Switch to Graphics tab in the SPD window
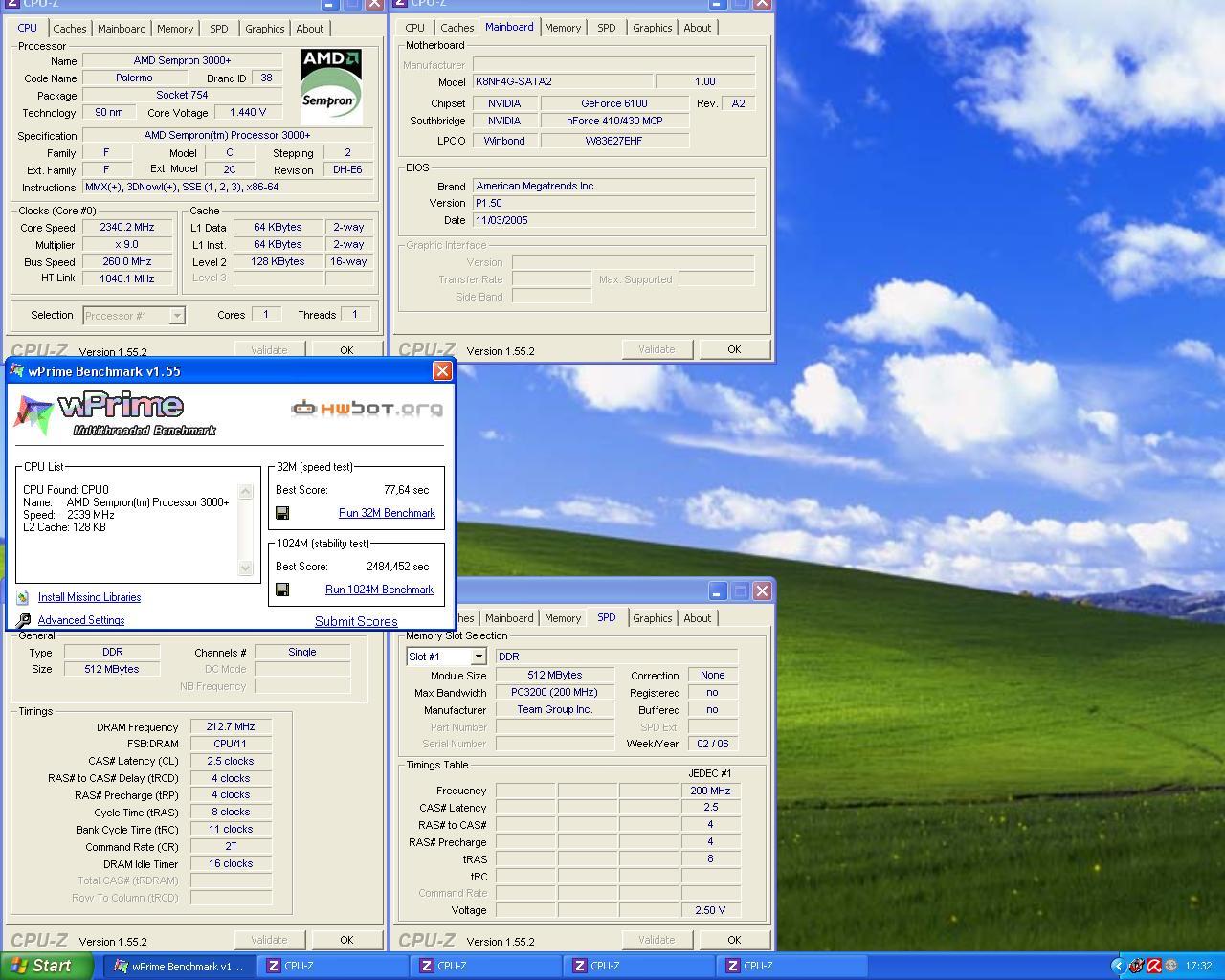 pyautogui.click(x=653, y=618)
